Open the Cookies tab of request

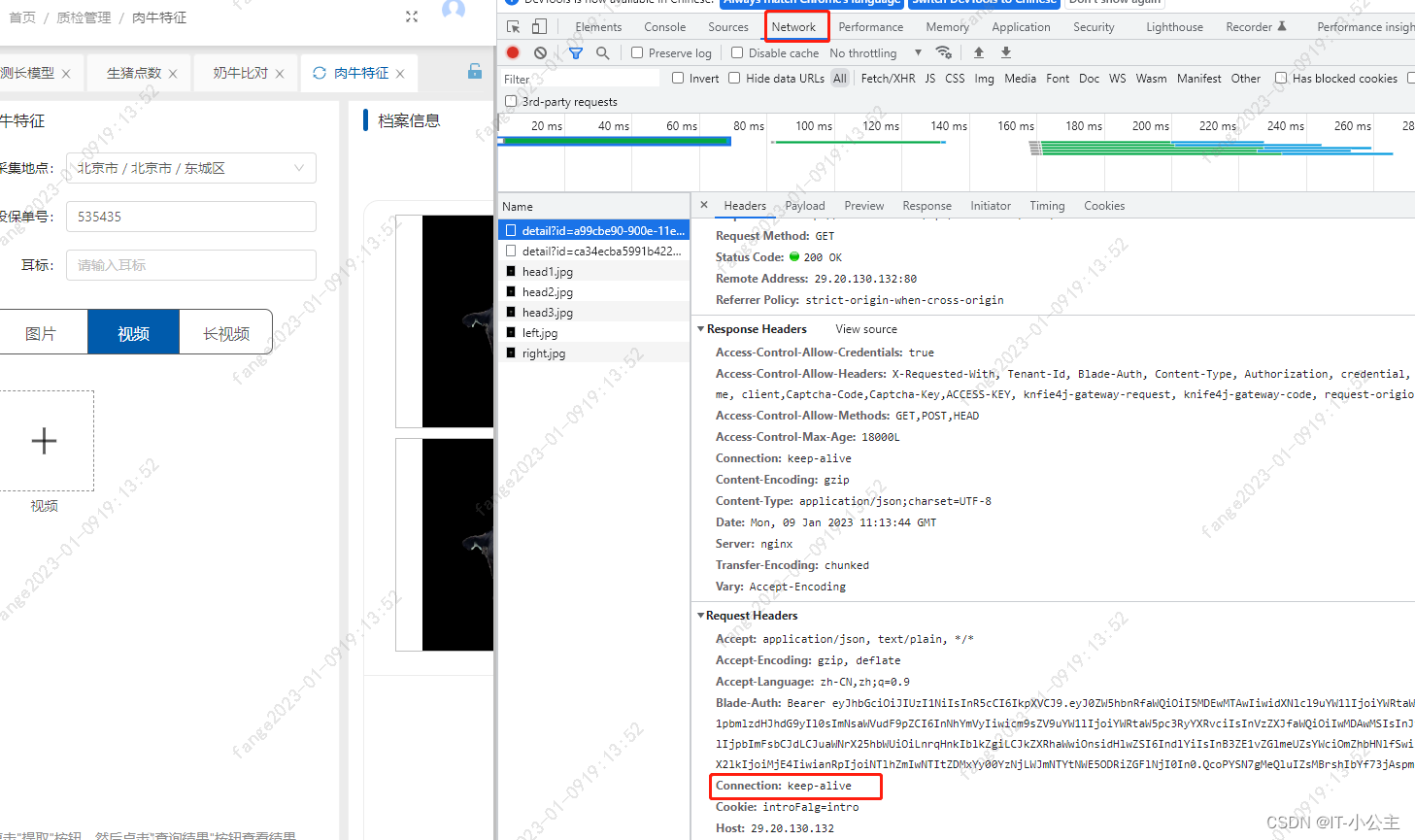[x=1104, y=206]
